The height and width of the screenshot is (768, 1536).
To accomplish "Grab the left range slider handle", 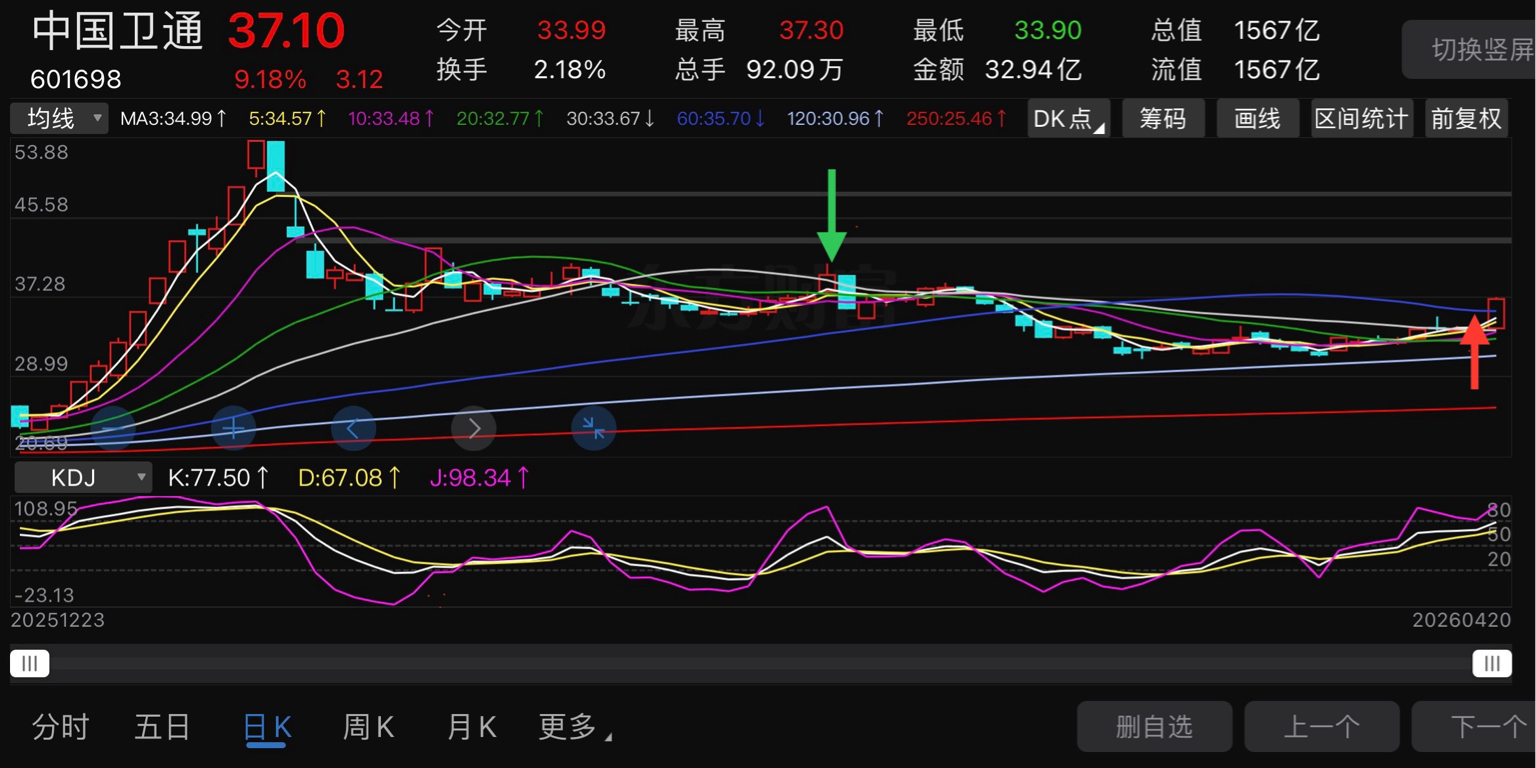I will (30, 663).
